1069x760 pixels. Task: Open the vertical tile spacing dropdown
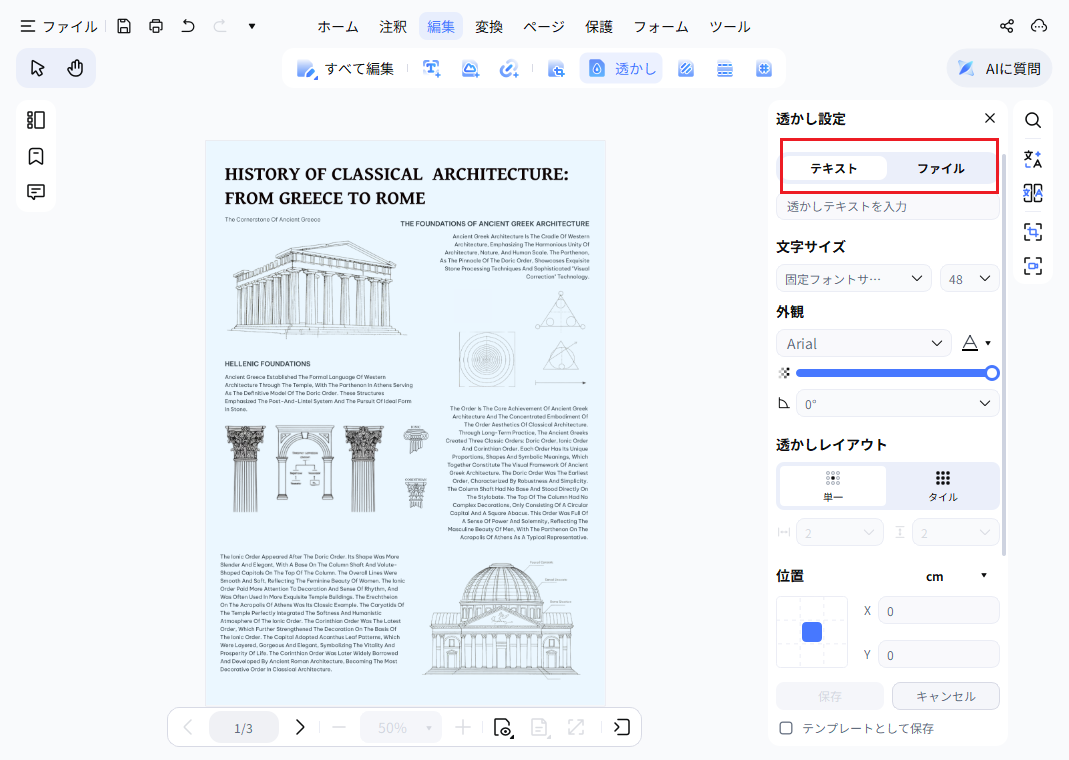(x=956, y=532)
